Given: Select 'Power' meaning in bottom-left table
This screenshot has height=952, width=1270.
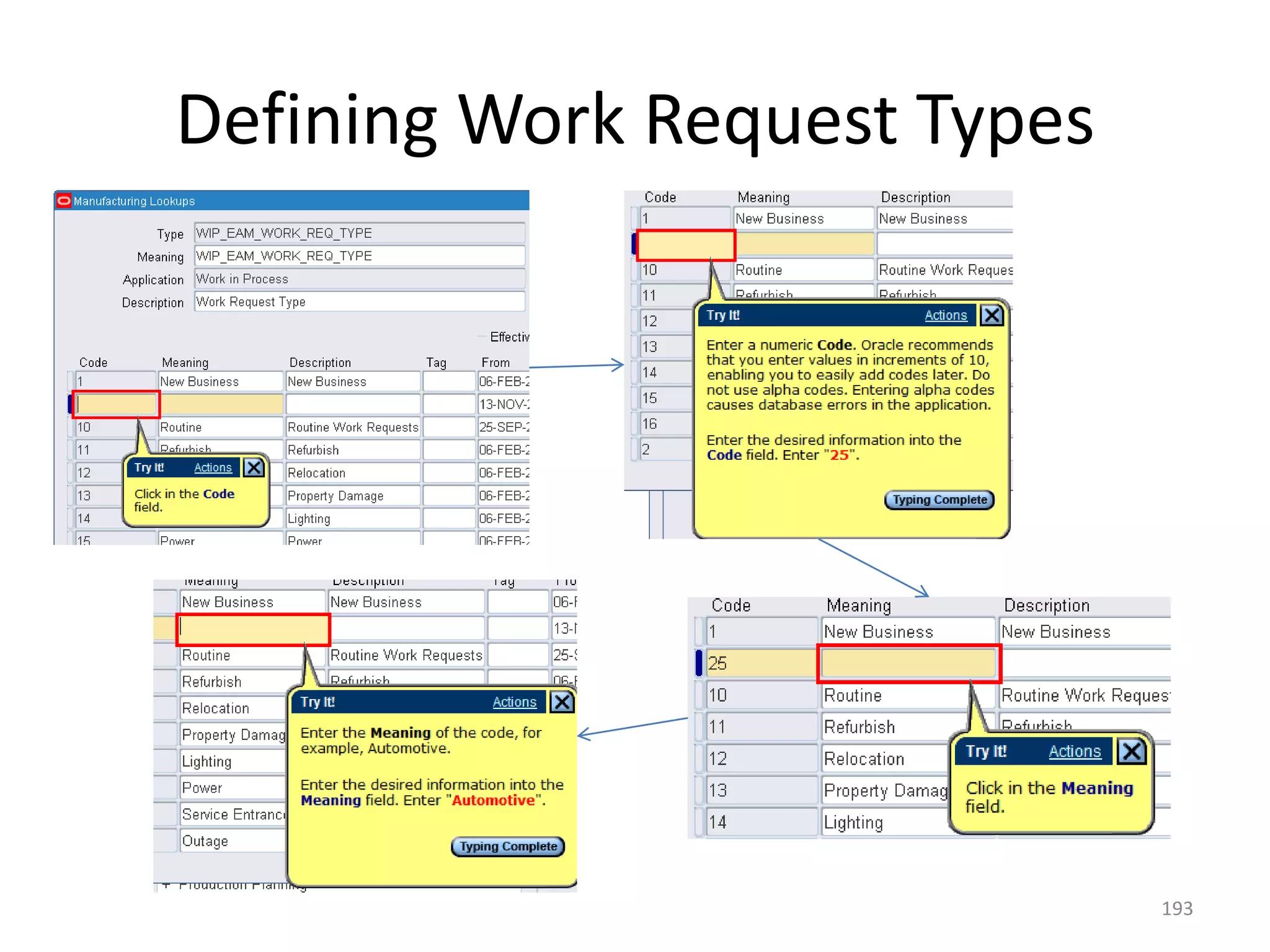Looking at the screenshot, I should click(x=233, y=788).
